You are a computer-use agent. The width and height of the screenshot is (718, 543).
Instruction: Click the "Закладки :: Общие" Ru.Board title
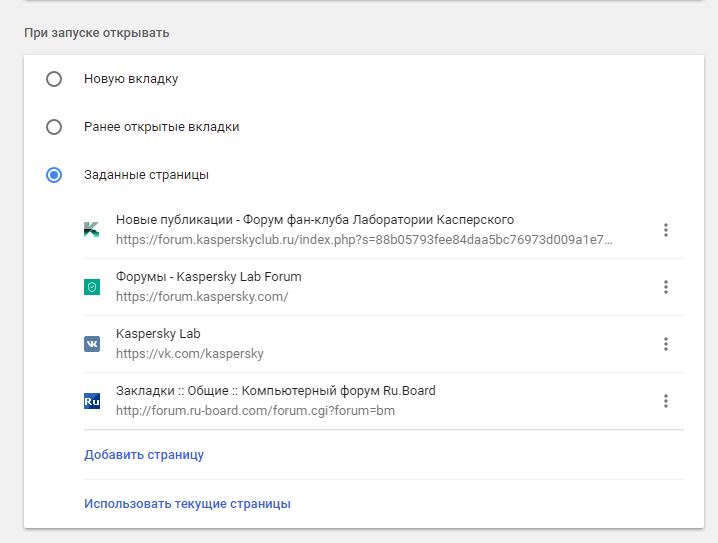click(275, 391)
